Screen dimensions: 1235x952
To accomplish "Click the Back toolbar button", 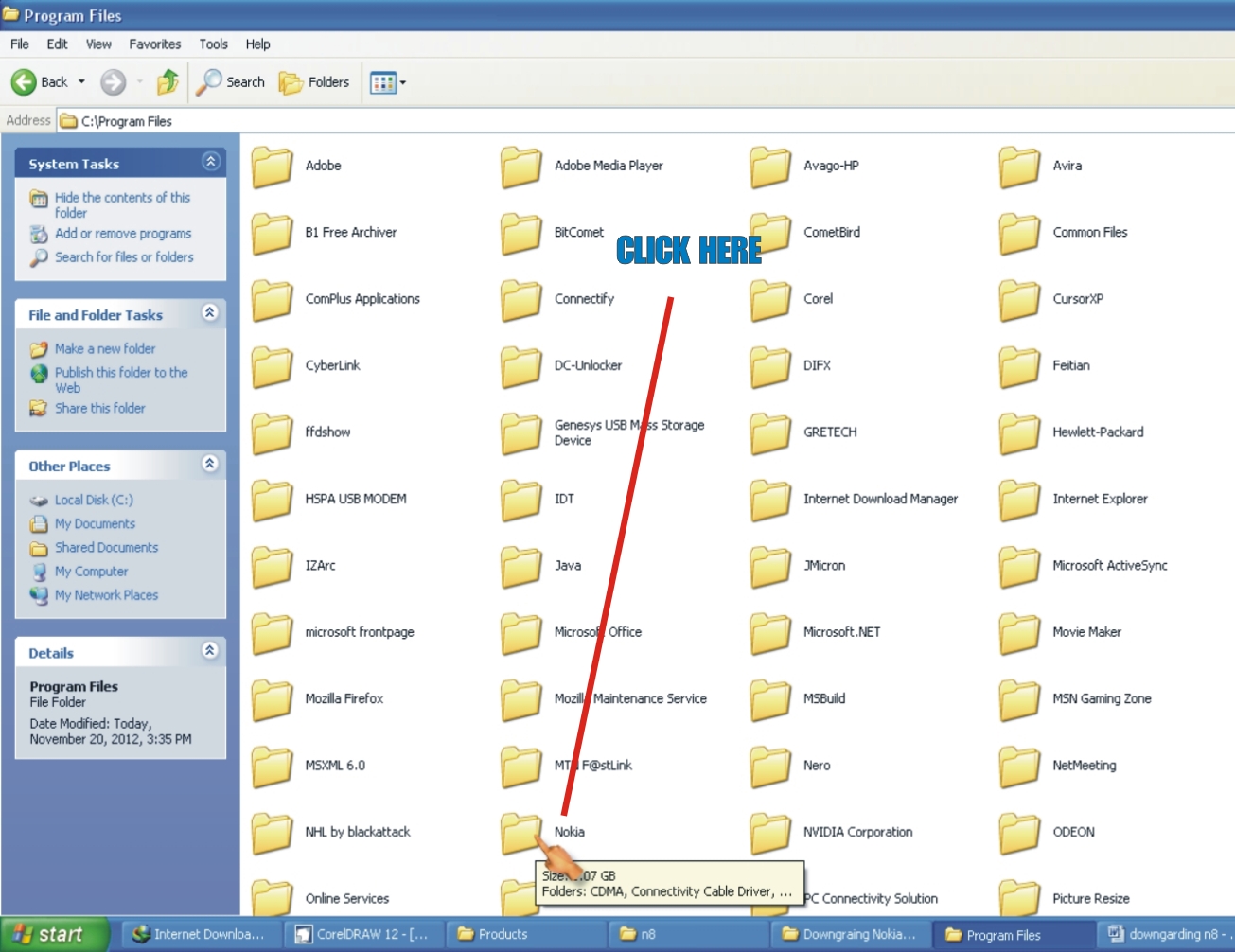I will click(39, 82).
